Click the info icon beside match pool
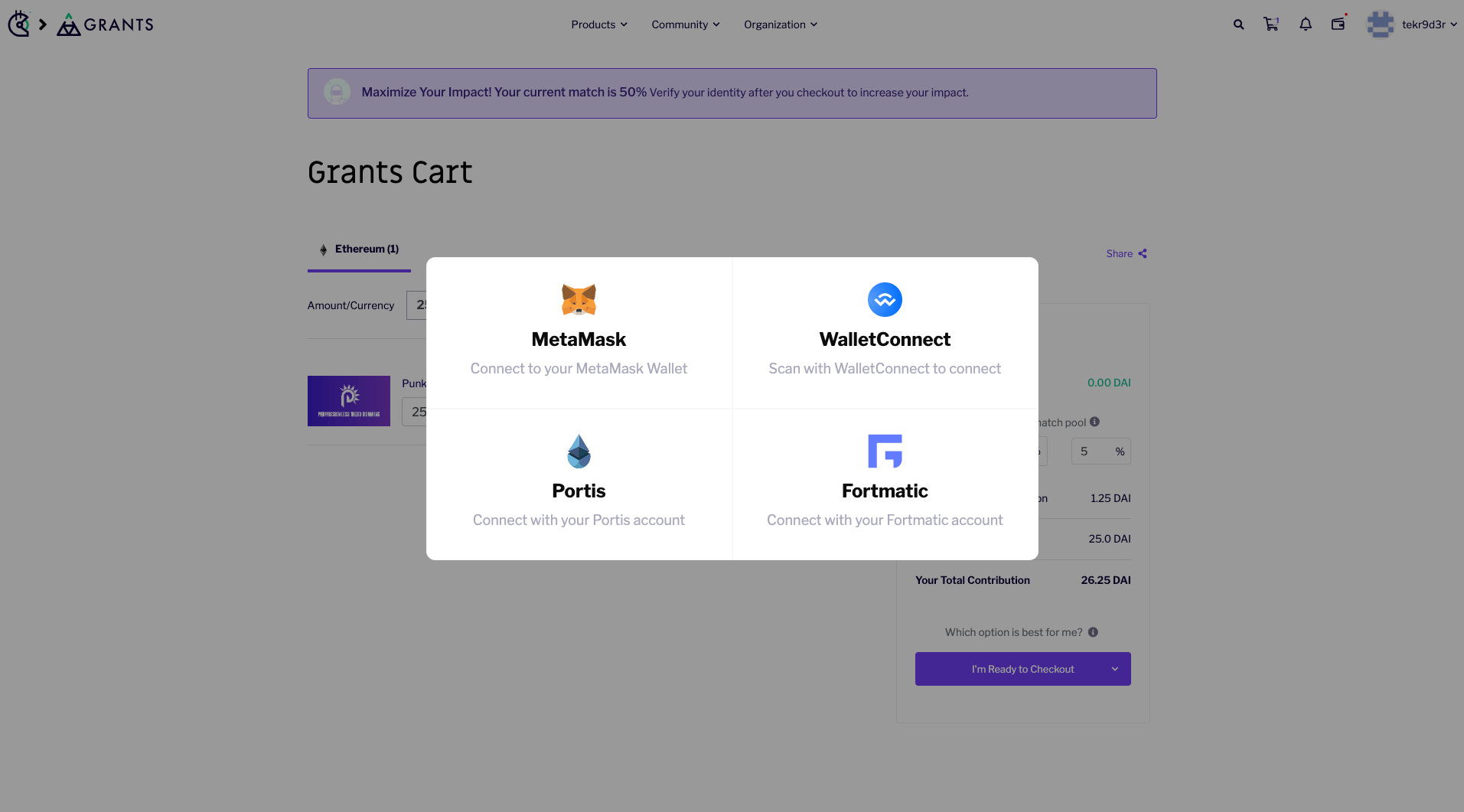Viewport: 1464px width, 812px height. click(x=1094, y=422)
